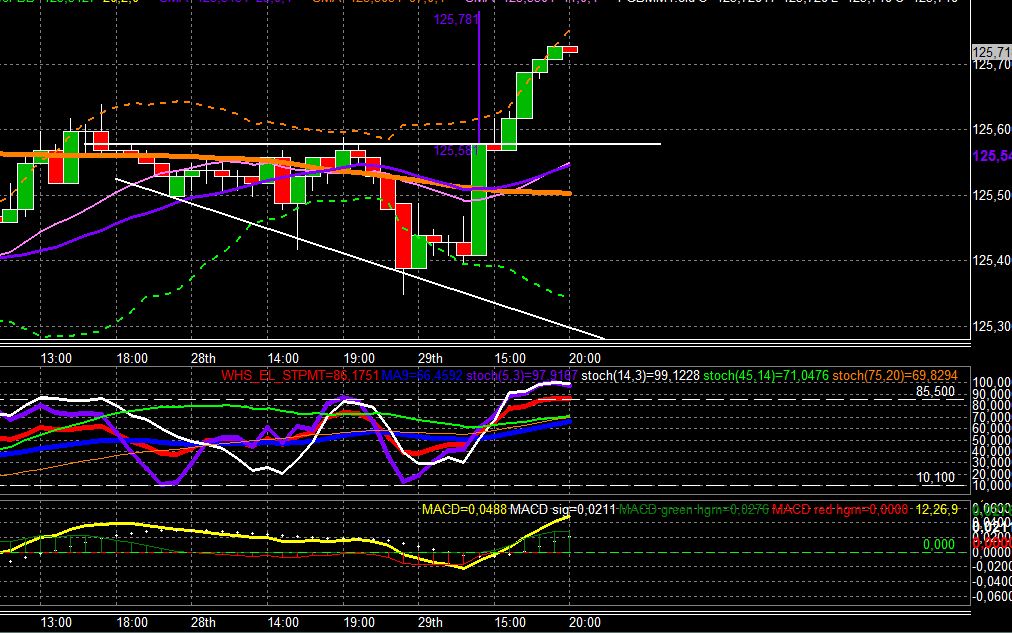Click the last red candle at chart's end
The width and height of the screenshot is (1012, 633).
(x=570, y=50)
